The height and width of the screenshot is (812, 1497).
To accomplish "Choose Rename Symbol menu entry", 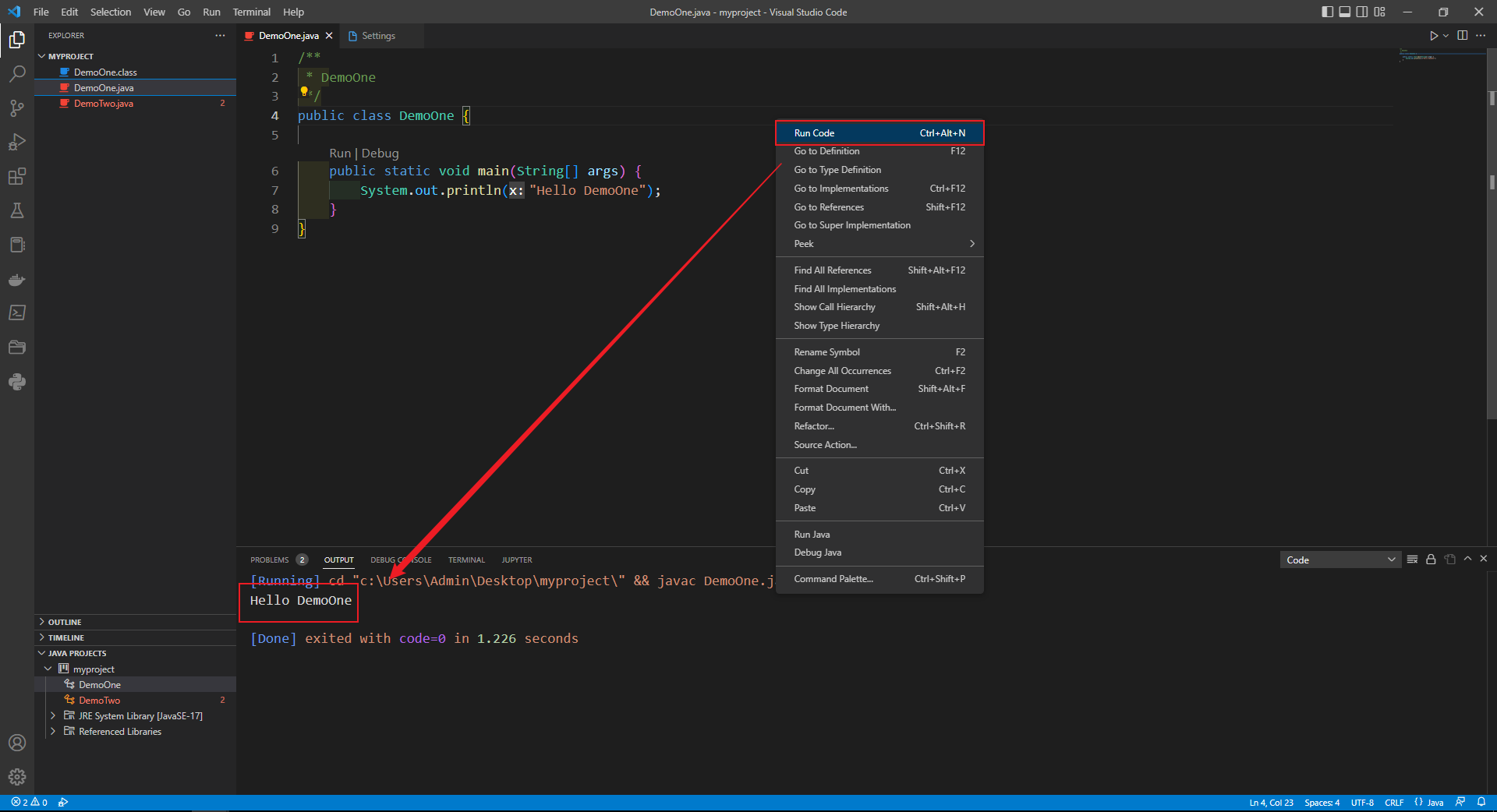I will pos(879,352).
